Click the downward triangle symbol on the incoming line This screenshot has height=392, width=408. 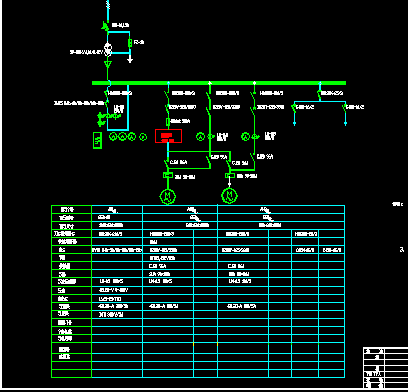[x=107, y=64]
